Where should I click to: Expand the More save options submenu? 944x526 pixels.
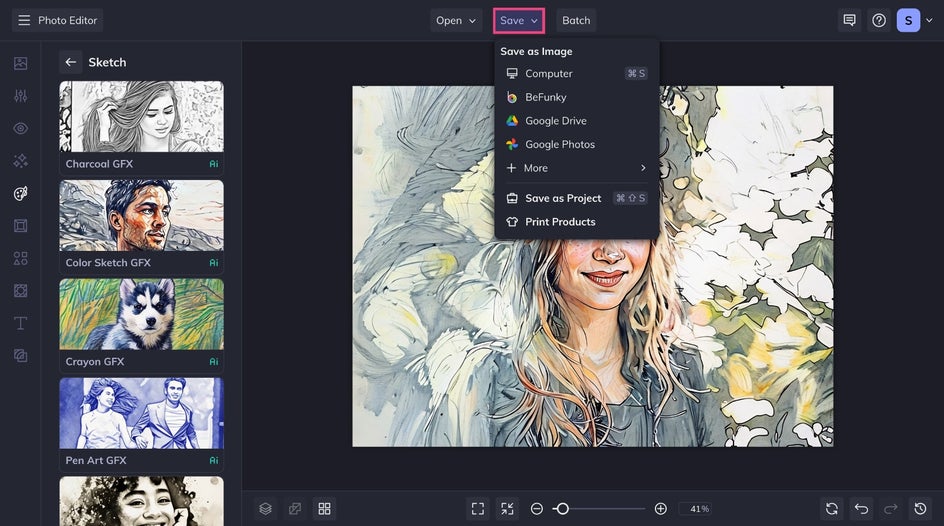point(577,168)
